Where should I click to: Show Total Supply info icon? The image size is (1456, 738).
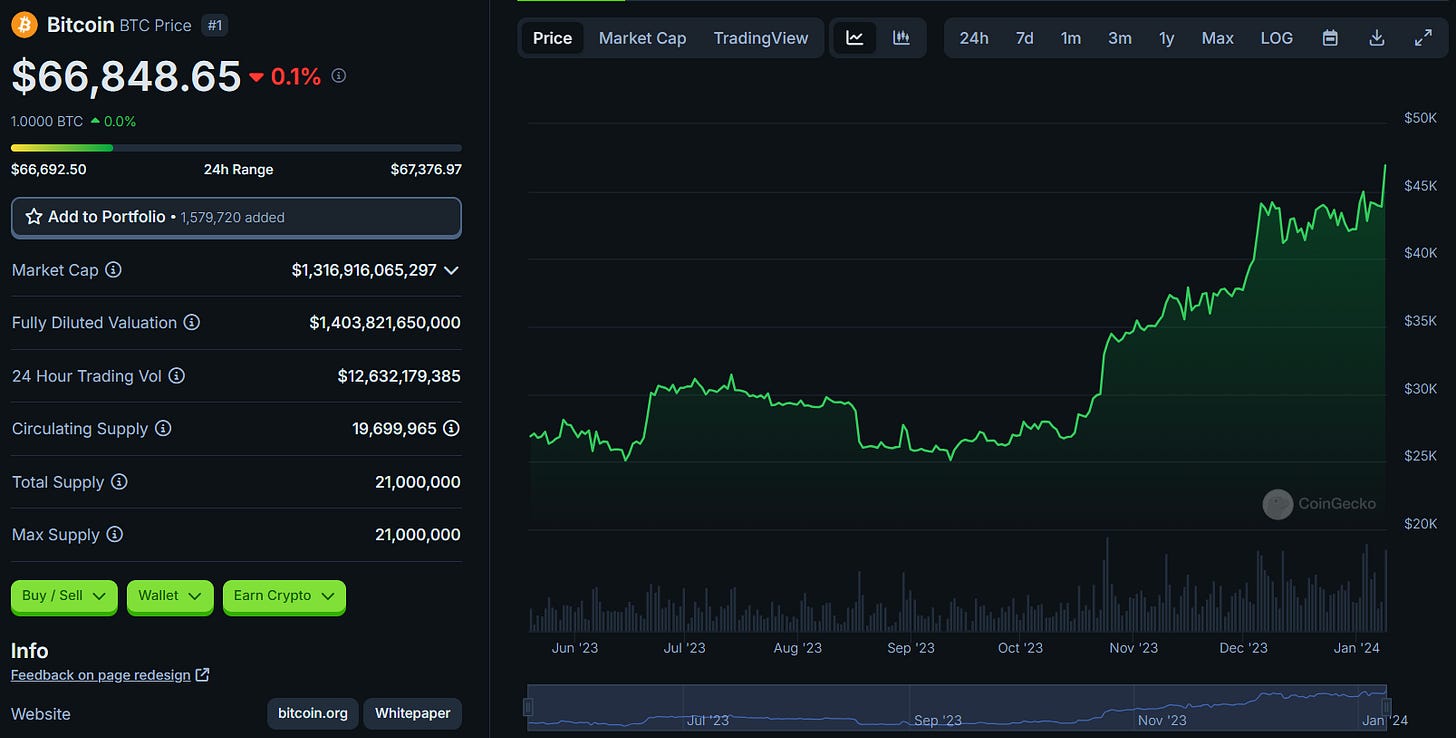tap(119, 482)
